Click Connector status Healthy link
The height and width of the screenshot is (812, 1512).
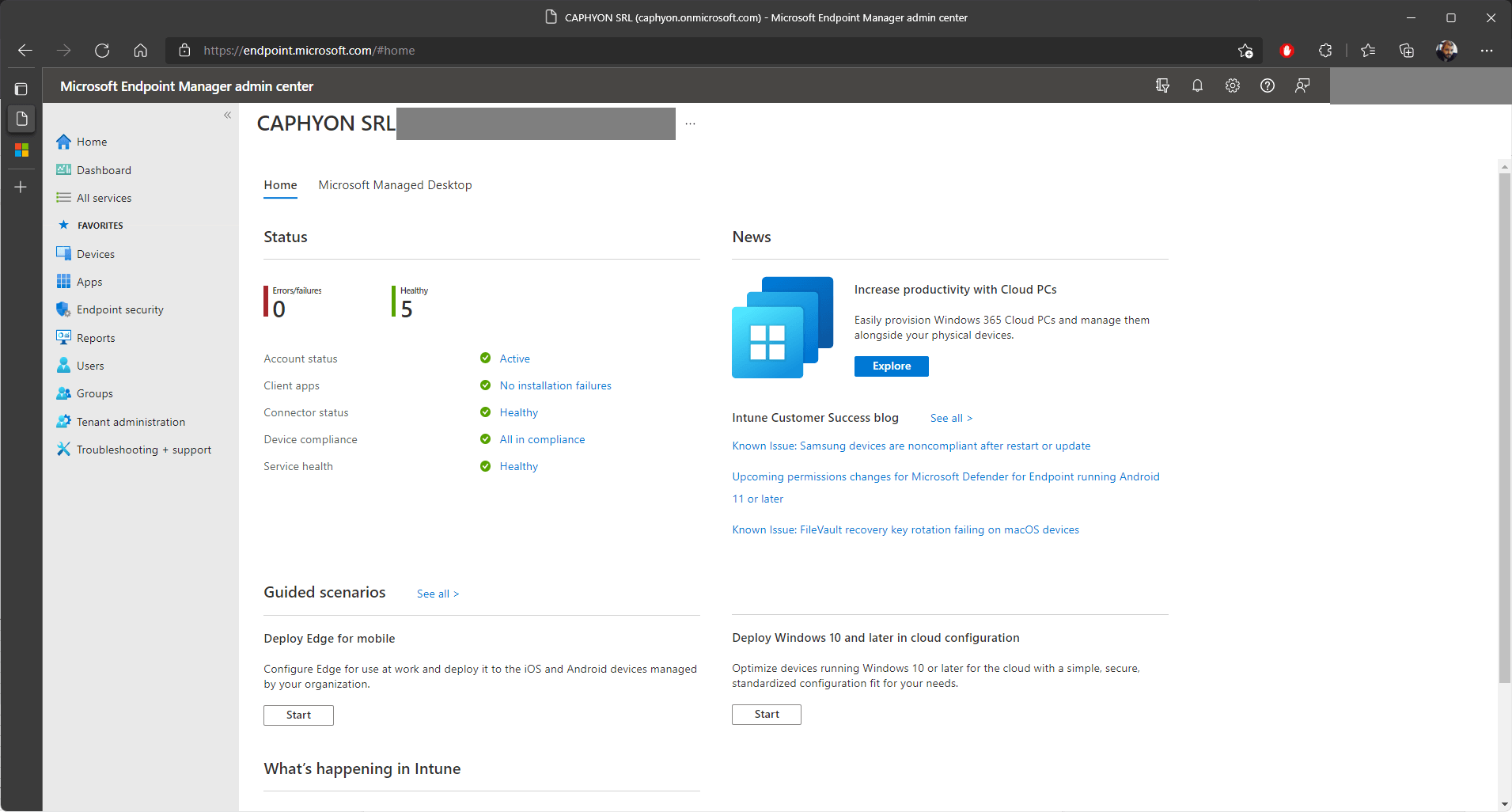(518, 412)
